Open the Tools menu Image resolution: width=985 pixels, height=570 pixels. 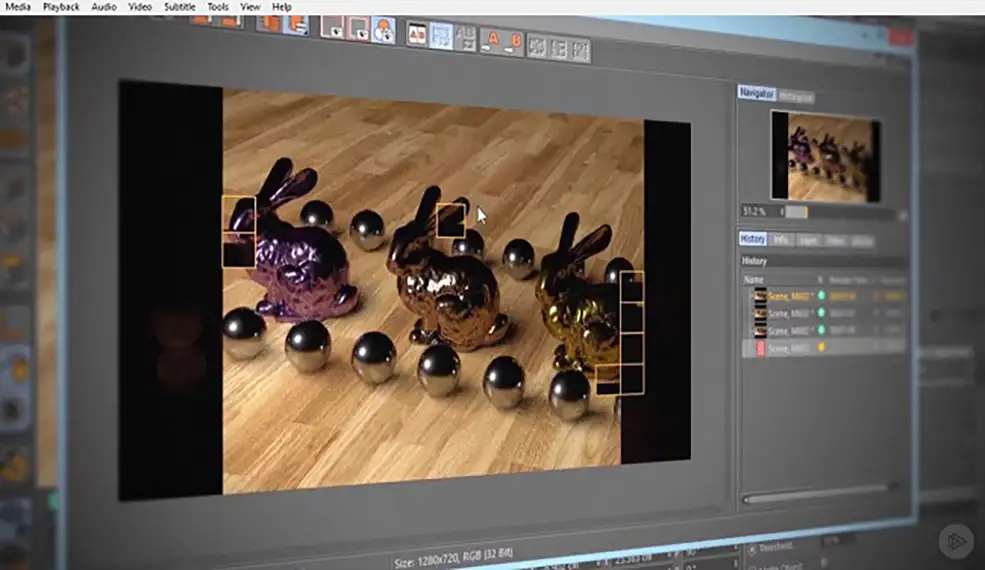pyautogui.click(x=218, y=7)
